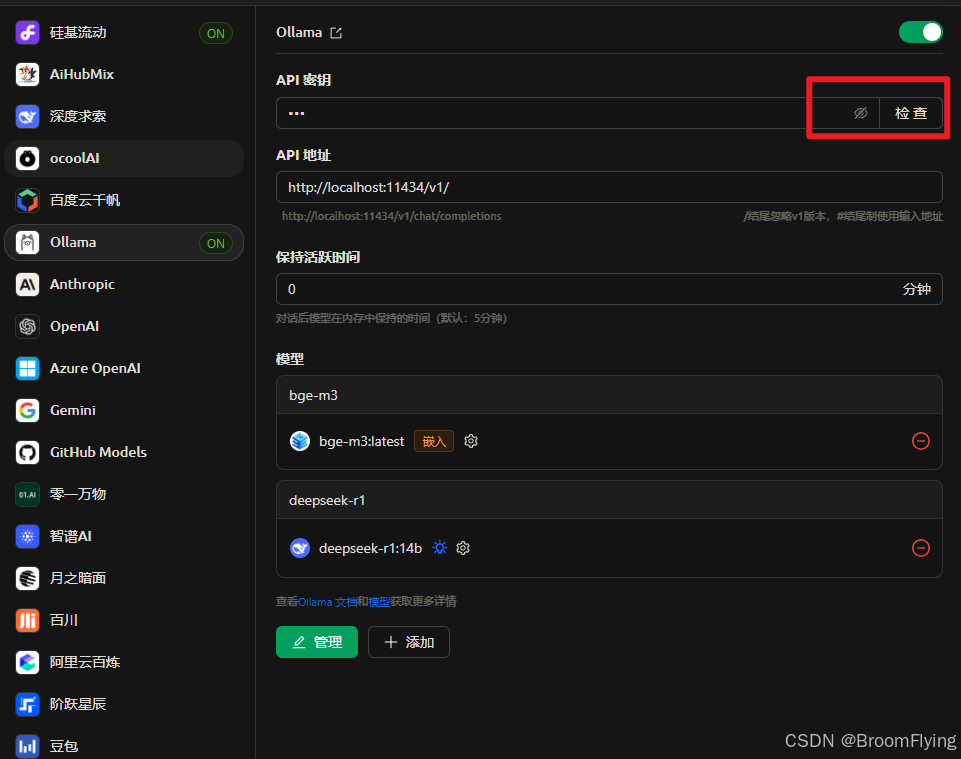Click the ocoolAI provider icon

pyautogui.click(x=28, y=158)
